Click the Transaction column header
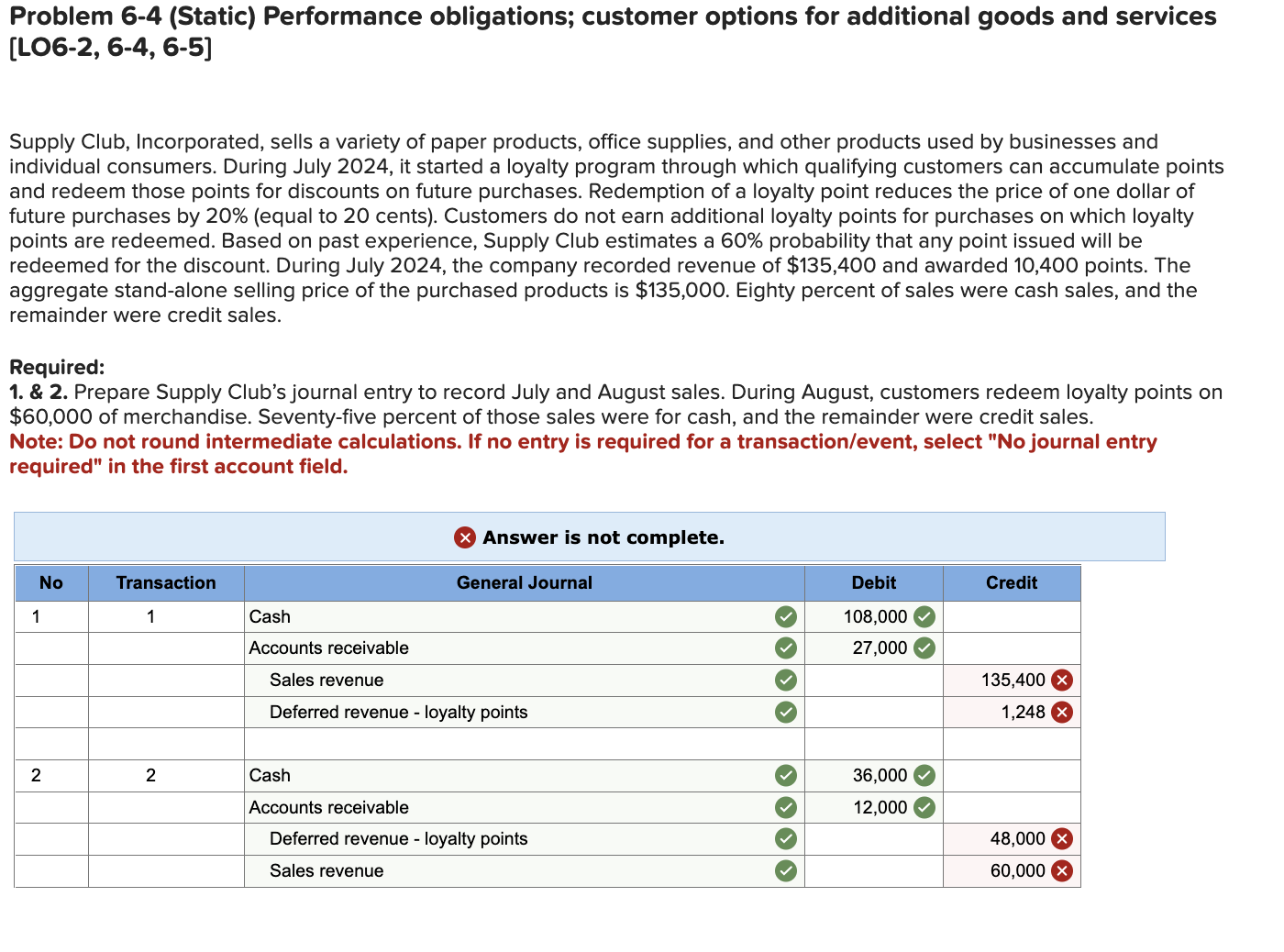Screen dimensions: 1284x952 pos(165,582)
